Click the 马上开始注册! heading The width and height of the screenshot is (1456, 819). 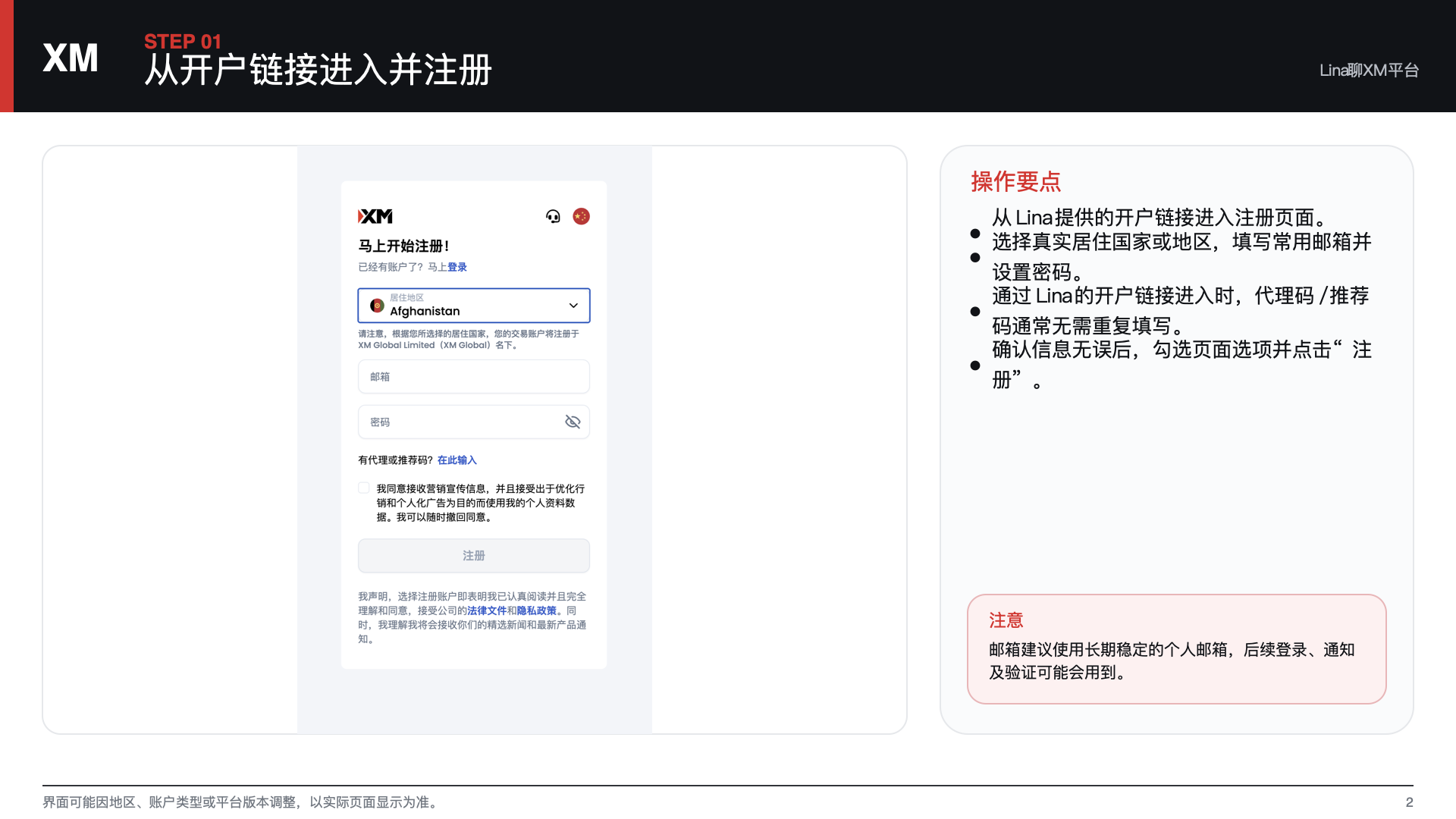[x=403, y=246]
